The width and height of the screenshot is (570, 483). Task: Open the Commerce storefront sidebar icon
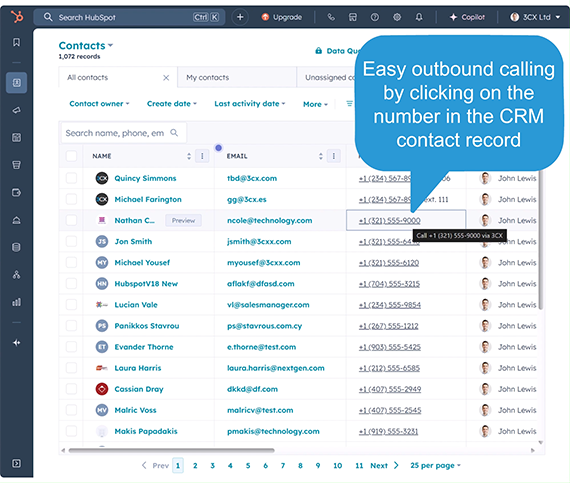pyautogui.click(x=16, y=165)
